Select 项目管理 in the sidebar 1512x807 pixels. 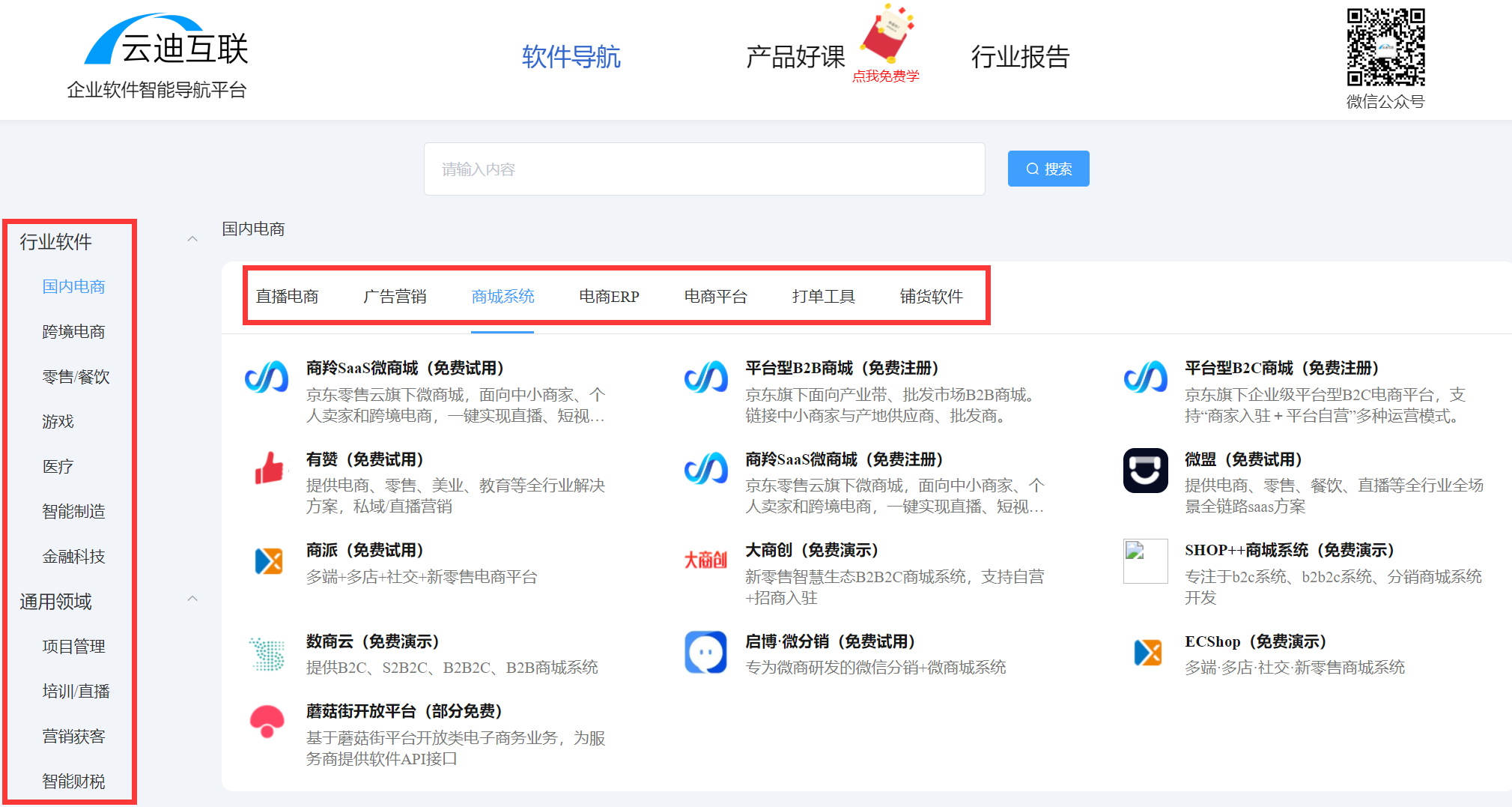coord(73,647)
